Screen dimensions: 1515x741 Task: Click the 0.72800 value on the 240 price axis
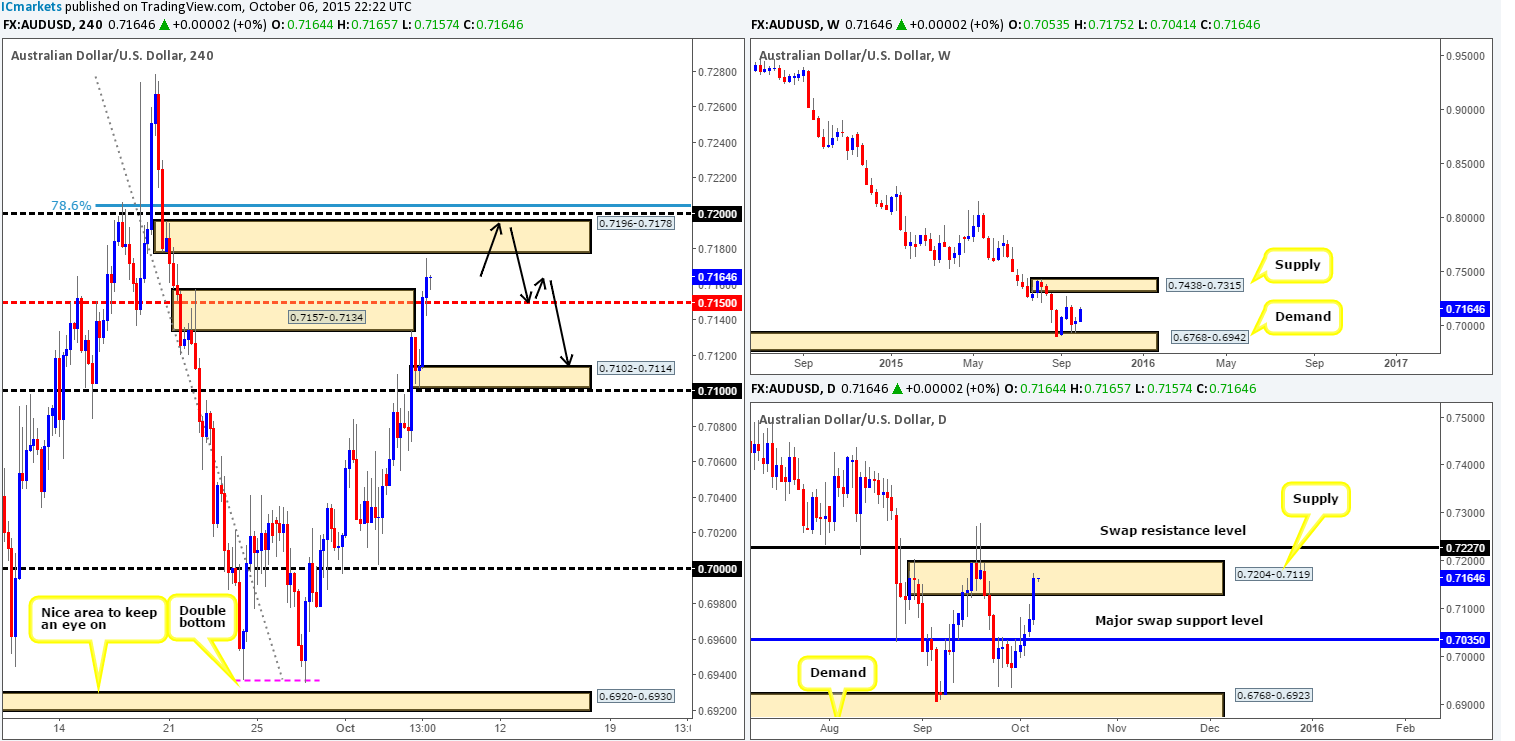(717, 71)
